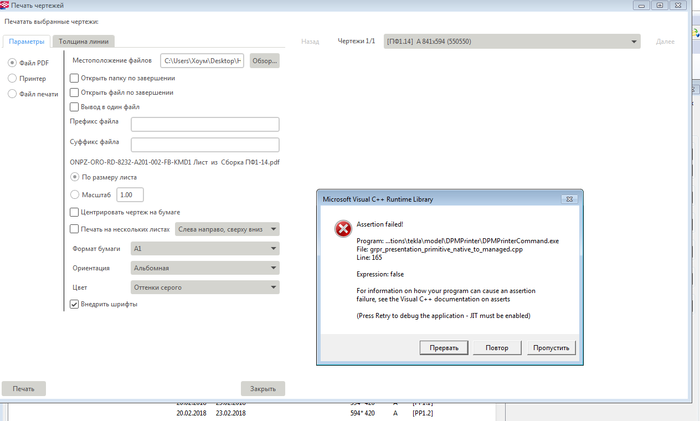The width and height of the screenshot is (700, 421).
Task: Choose the Масштаб radio button
Action: tap(75, 195)
